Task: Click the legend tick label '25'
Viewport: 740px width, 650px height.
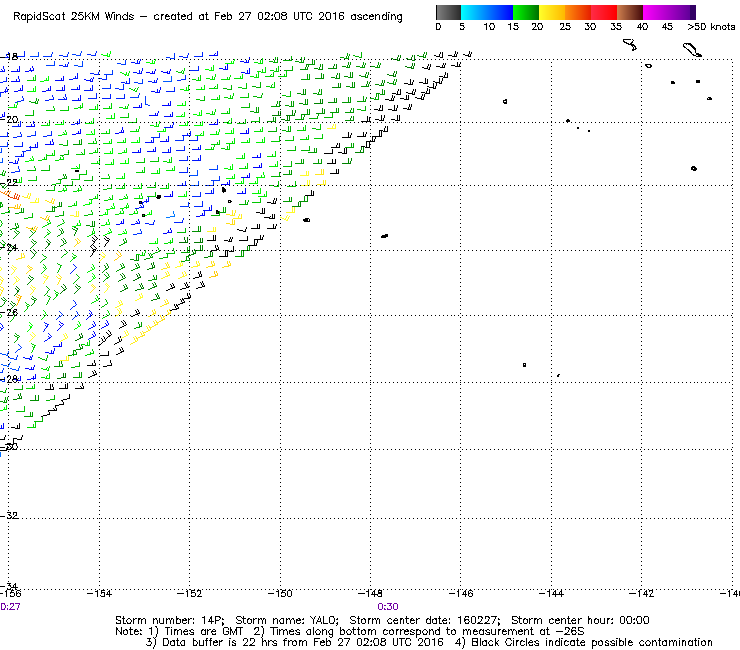Action: pyautogui.click(x=565, y=27)
